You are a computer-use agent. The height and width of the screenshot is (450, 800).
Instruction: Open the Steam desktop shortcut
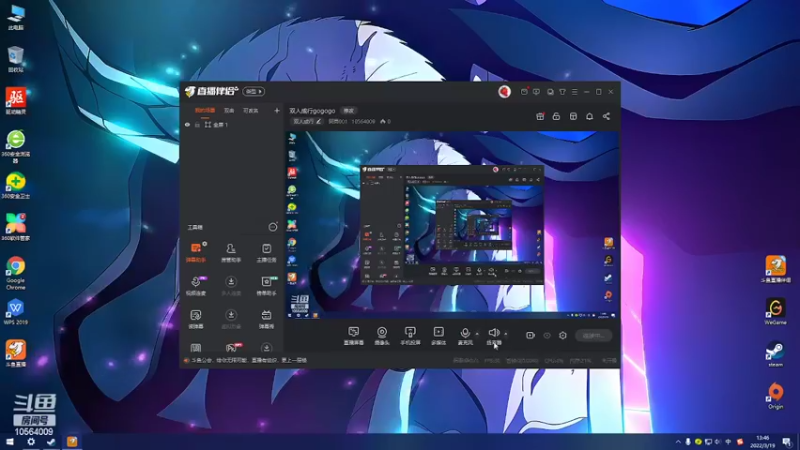click(x=775, y=354)
